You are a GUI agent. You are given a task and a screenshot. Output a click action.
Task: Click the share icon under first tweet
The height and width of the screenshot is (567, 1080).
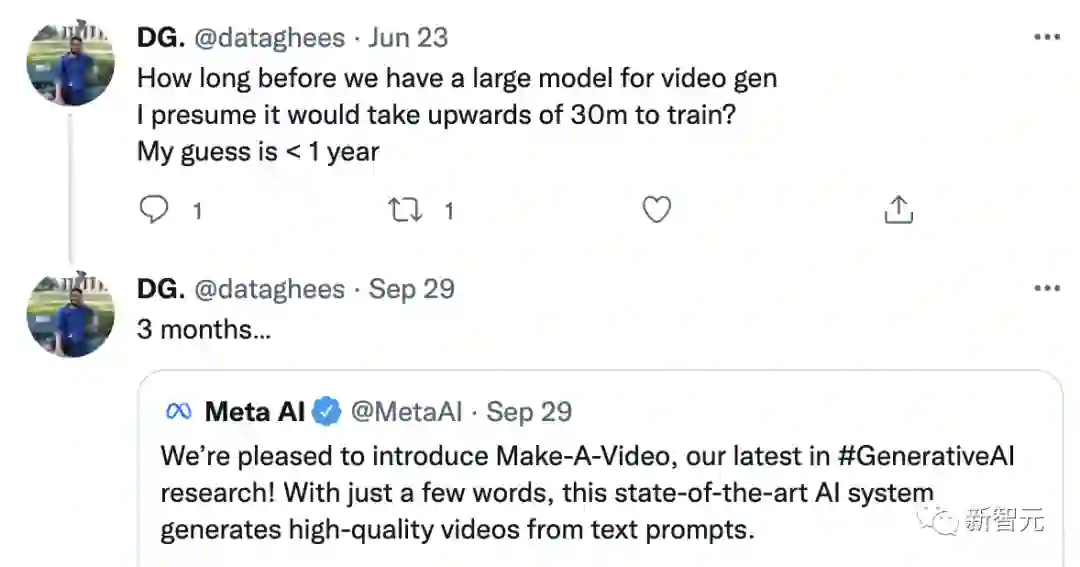click(x=899, y=209)
